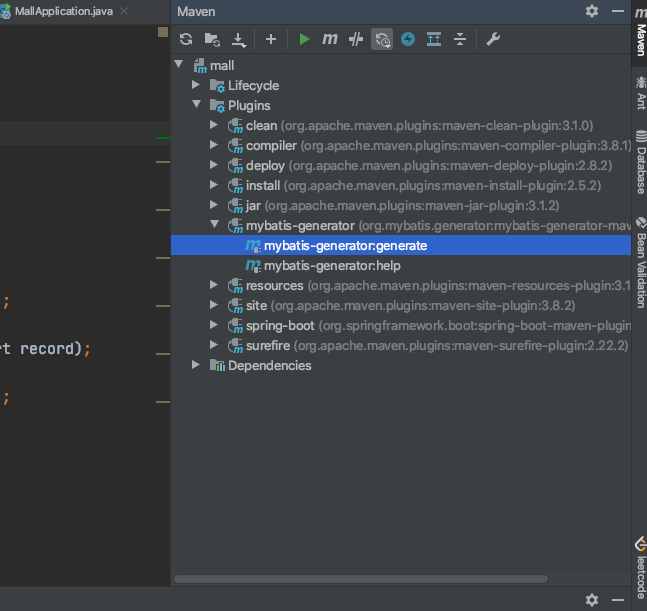Reload all Maven projects
The width and height of the screenshot is (647, 611).
[x=186, y=39]
